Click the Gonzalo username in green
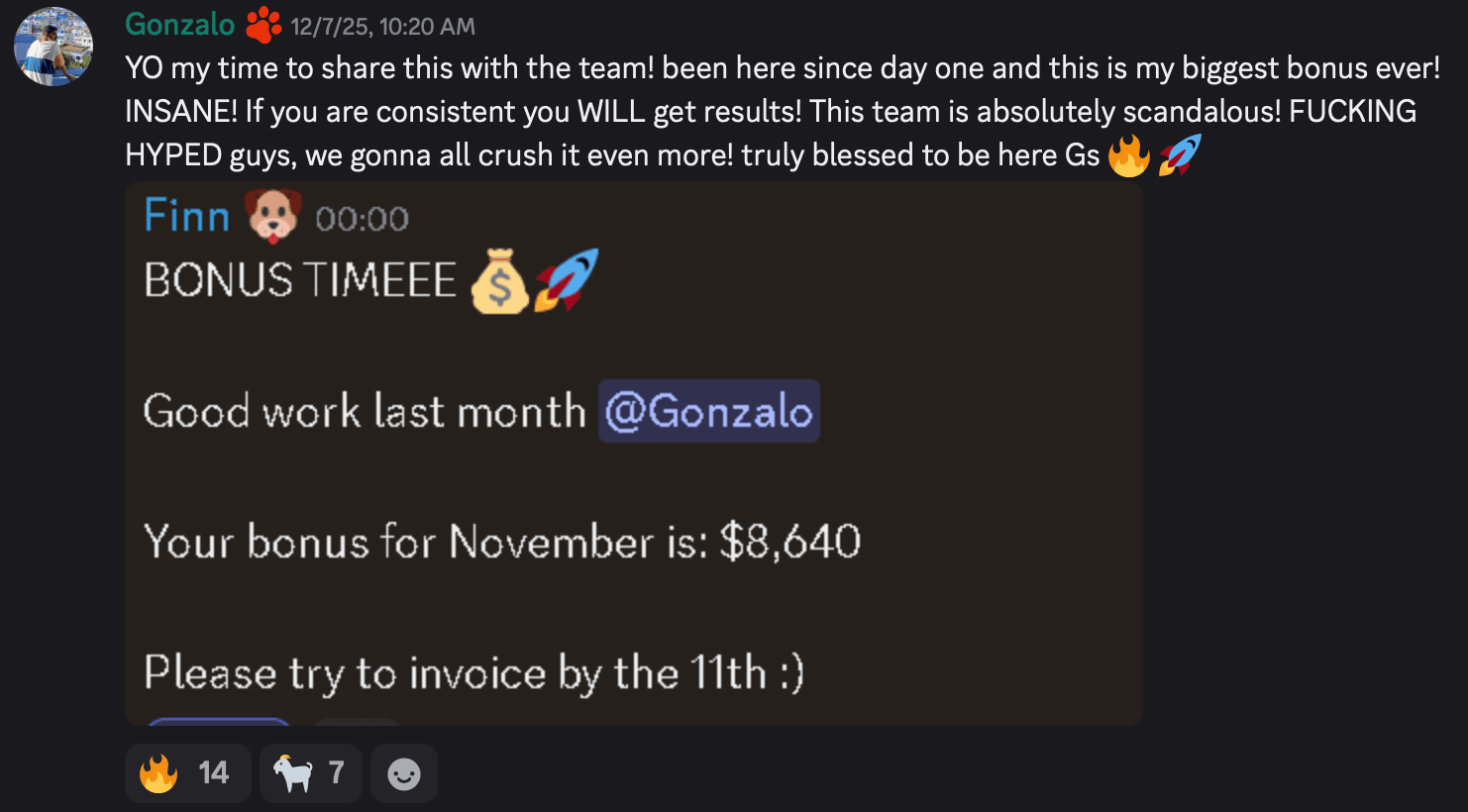Screen dimensions: 1468x812 180,25
